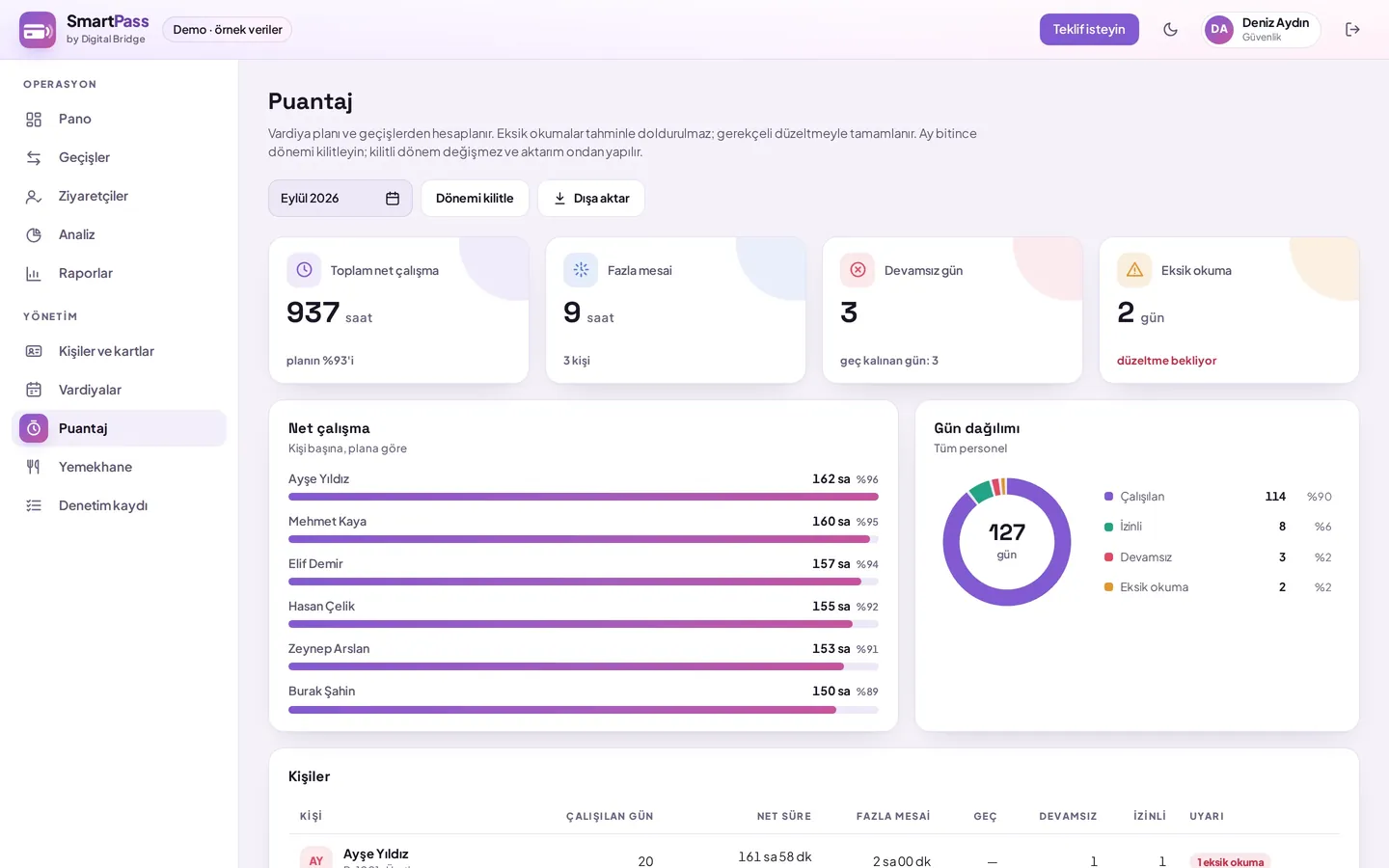The width and height of the screenshot is (1389, 868).
Task: Click the Eksik okuma warning icon
Action: tap(1134, 270)
